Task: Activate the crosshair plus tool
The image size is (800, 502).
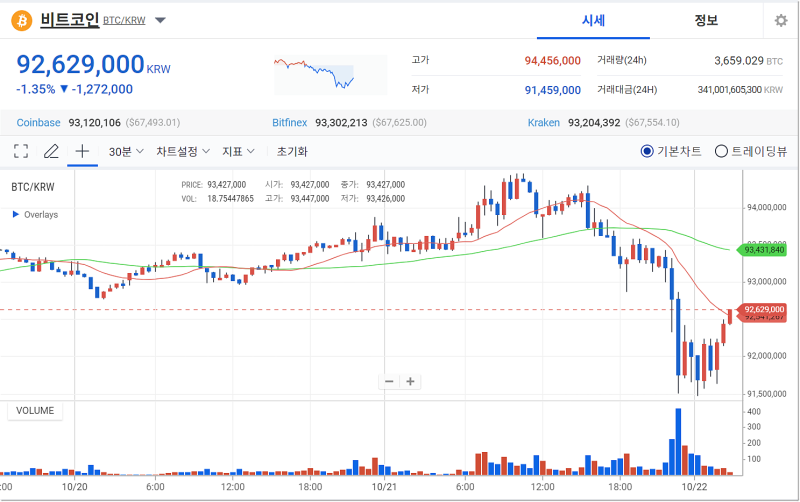Action: (x=82, y=151)
